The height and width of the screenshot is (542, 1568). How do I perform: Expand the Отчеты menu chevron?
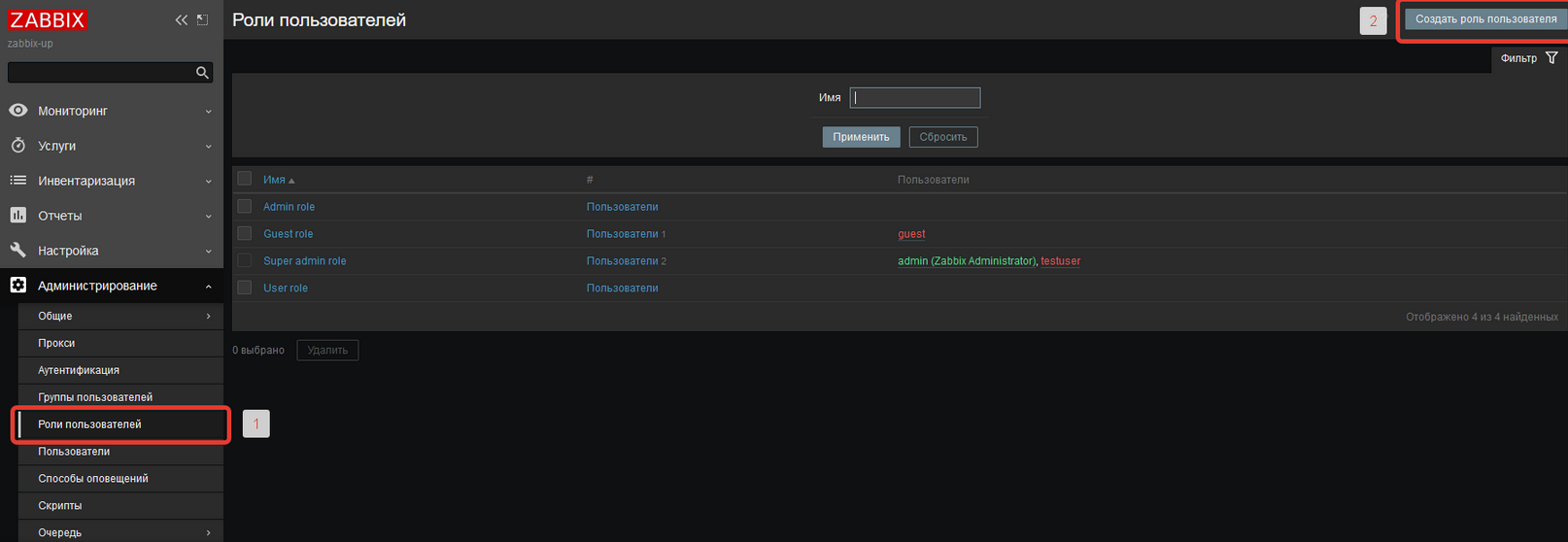click(208, 217)
